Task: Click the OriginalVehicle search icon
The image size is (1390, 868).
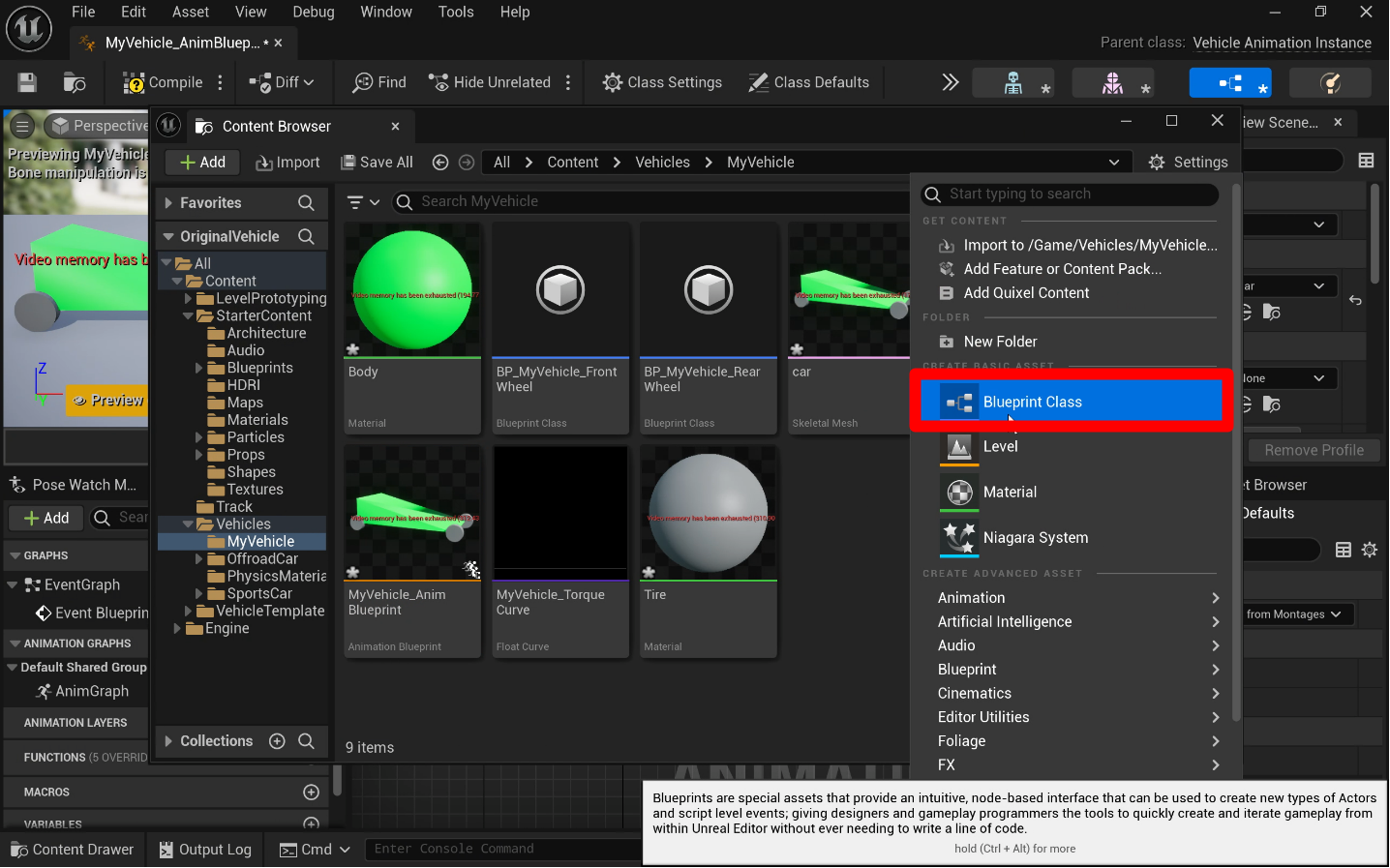Action: [x=306, y=236]
